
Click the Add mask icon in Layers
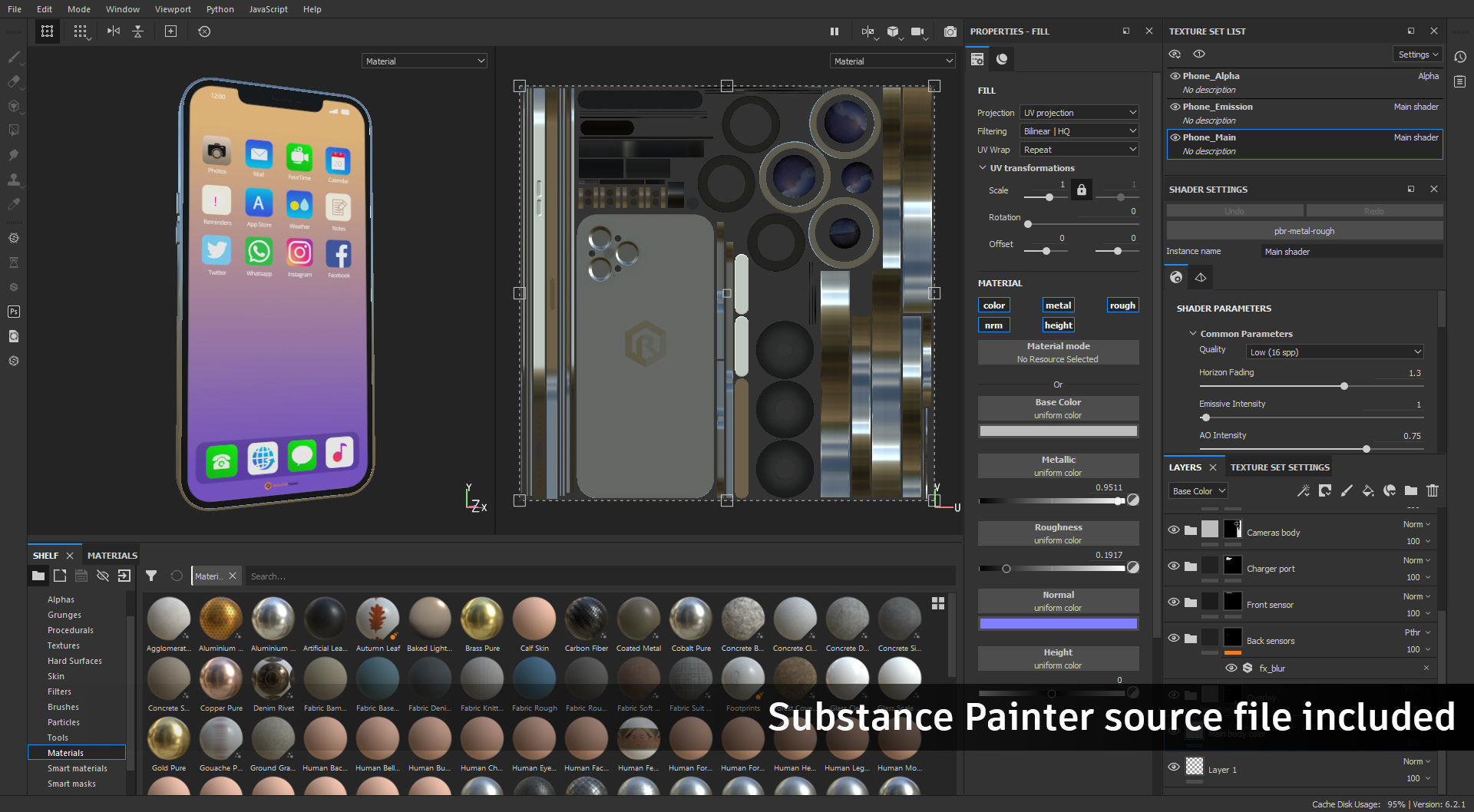(x=1325, y=490)
